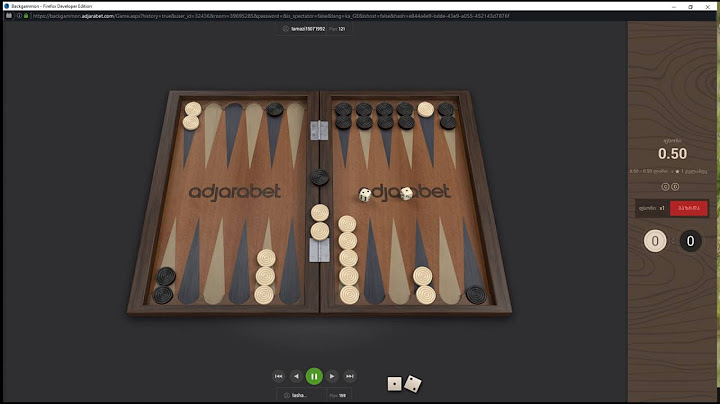Click the top player's avatar icon
The width and height of the screenshot is (720, 404).
(x=286, y=28)
